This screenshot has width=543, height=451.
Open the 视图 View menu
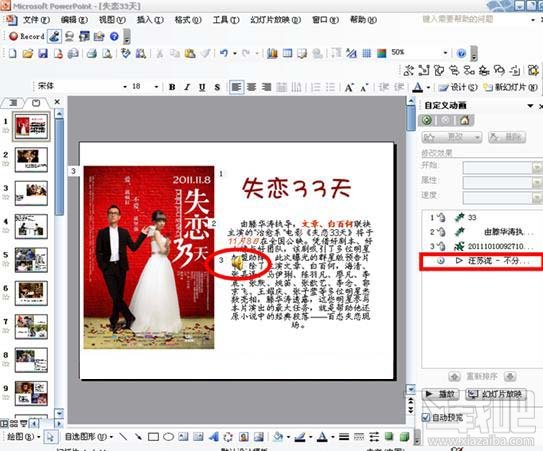pyautogui.click(x=112, y=20)
